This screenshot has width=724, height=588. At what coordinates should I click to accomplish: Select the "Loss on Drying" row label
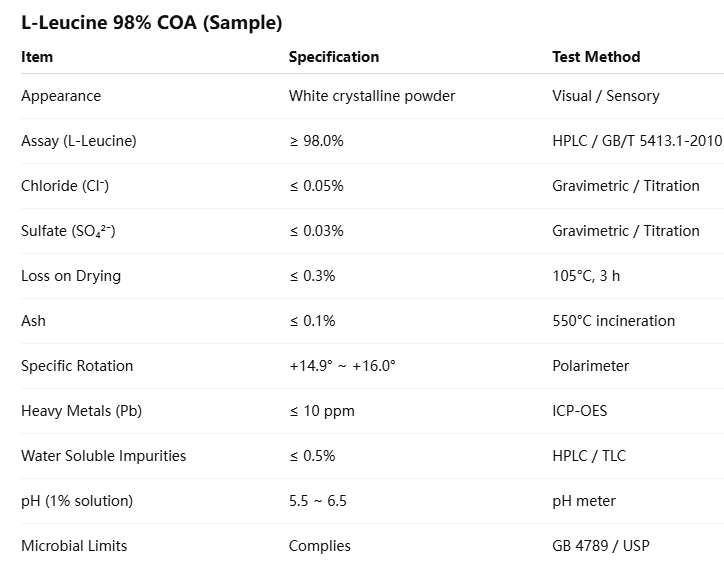point(71,276)
